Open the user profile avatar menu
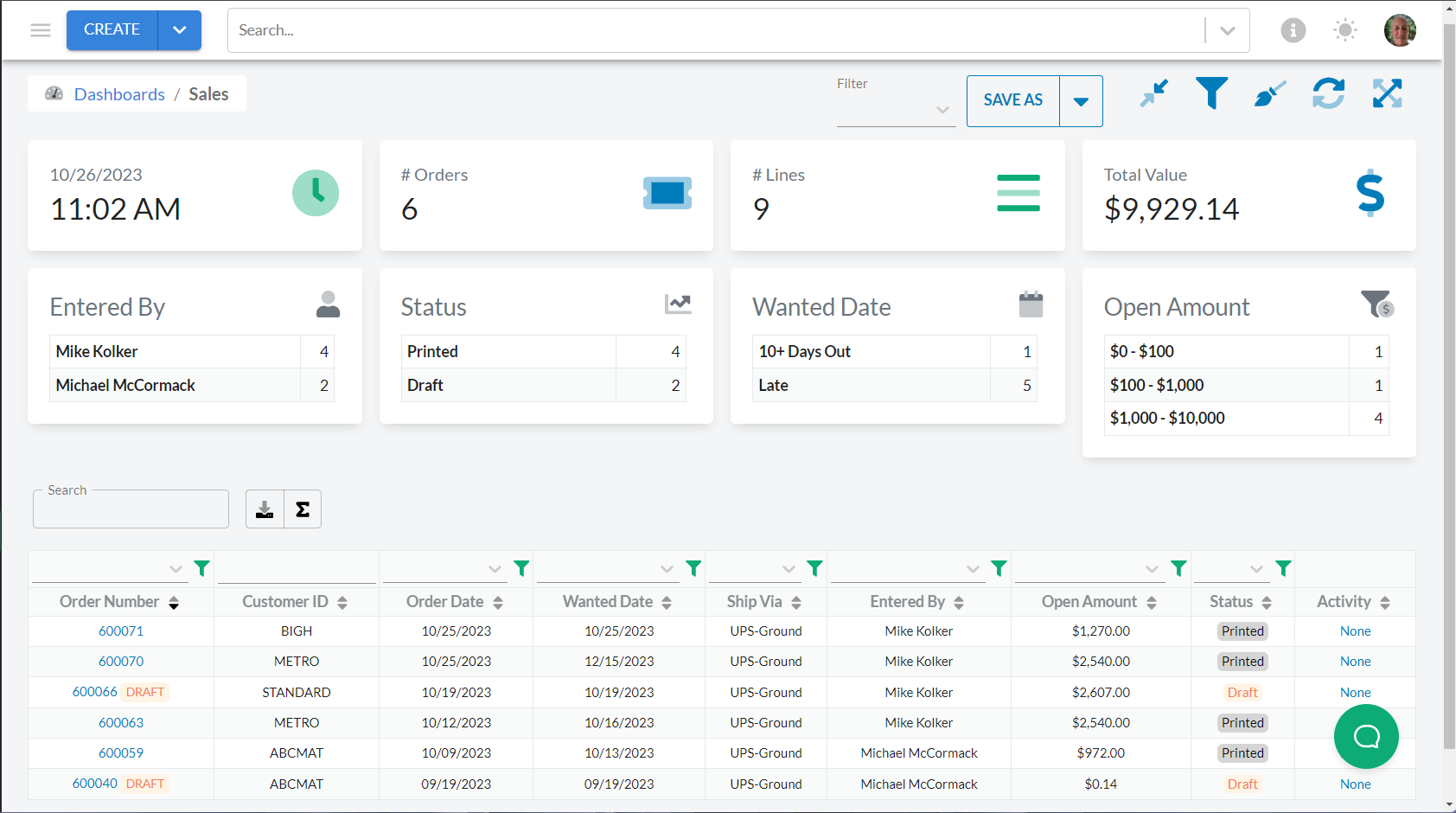 tap(1400, 29)
